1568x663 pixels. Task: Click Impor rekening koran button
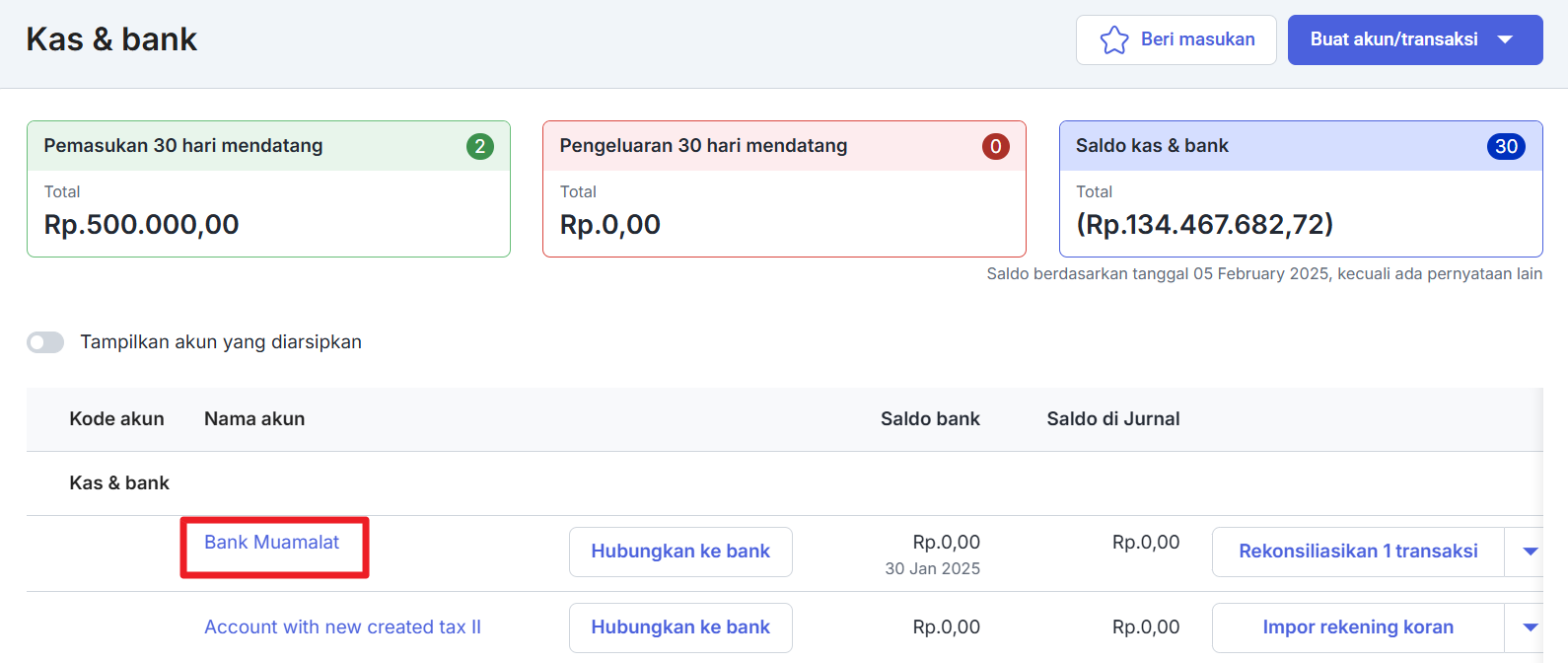tap(1358, 627)
